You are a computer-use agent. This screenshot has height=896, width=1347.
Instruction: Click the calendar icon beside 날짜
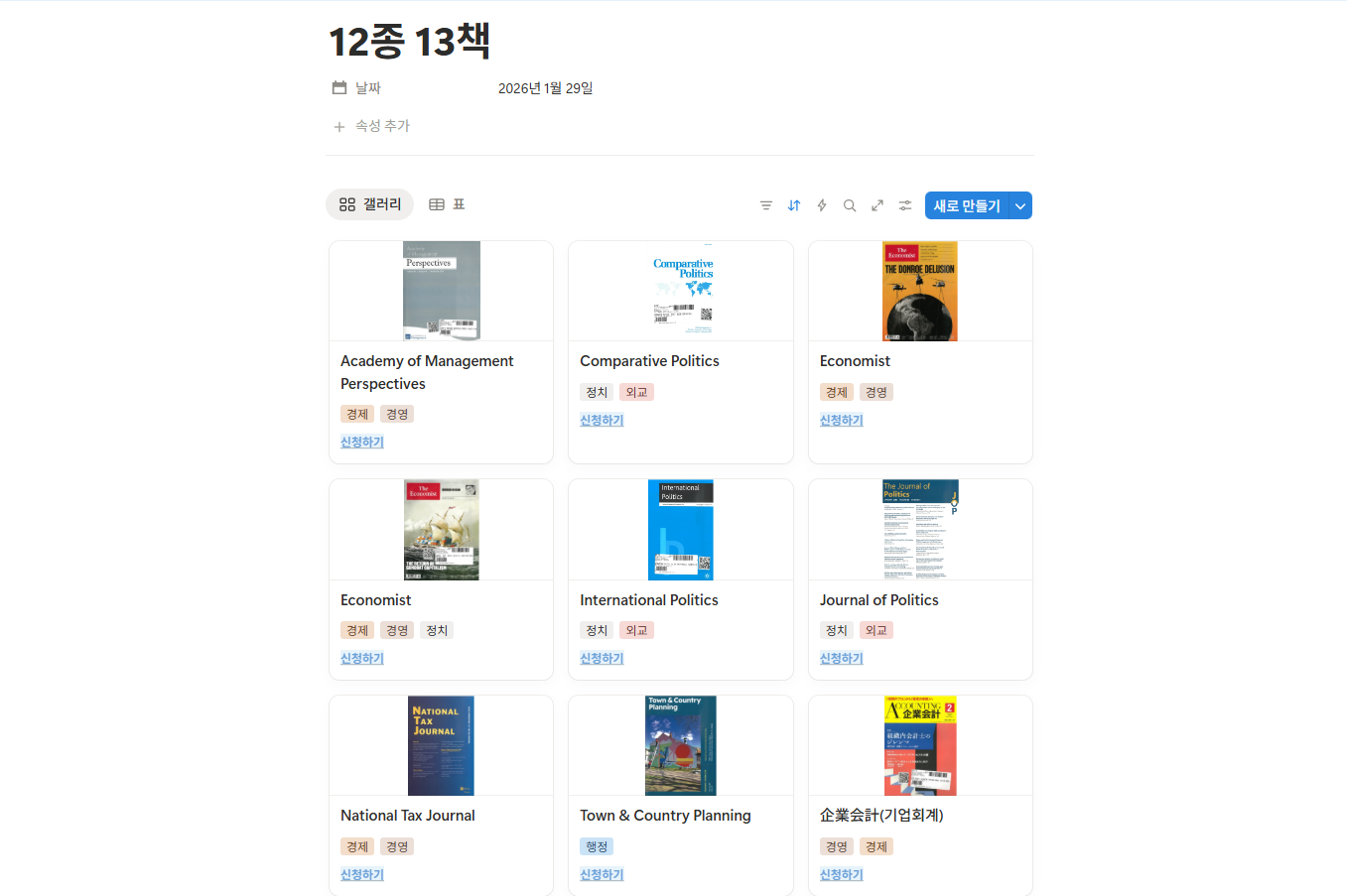(339, 88)
